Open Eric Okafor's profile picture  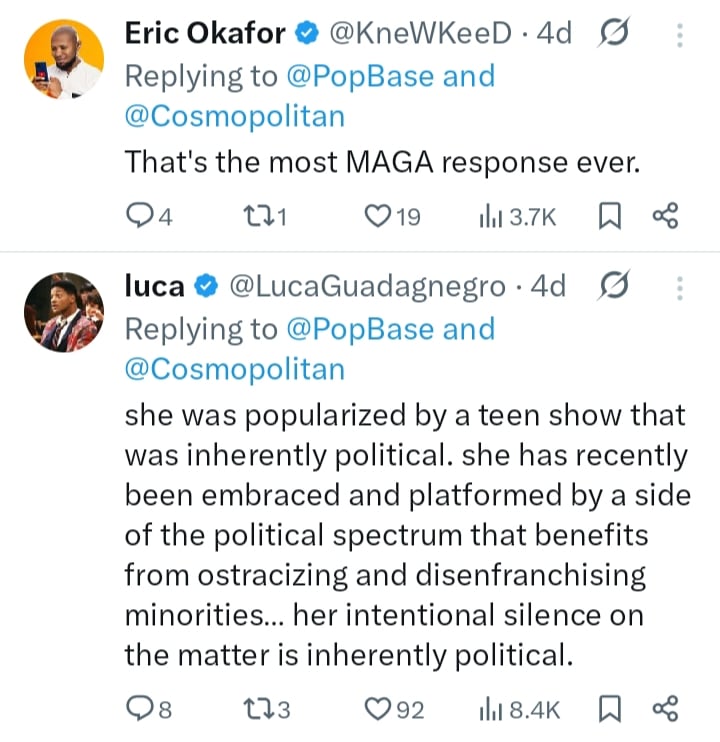[x=63, y=59]
